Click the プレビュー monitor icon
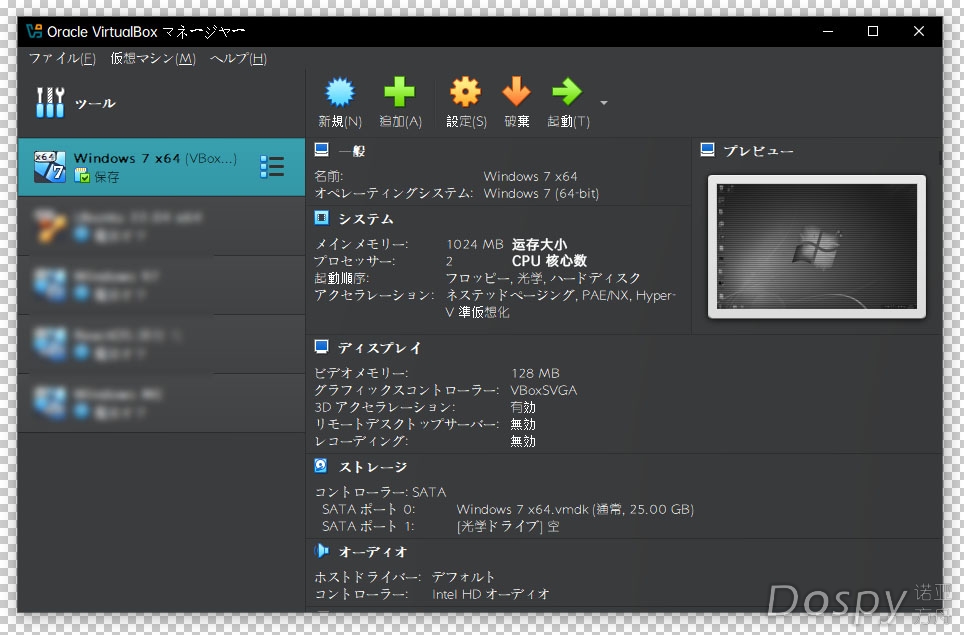The width and height of the screenshot is (964, 635). pos(708,149)
